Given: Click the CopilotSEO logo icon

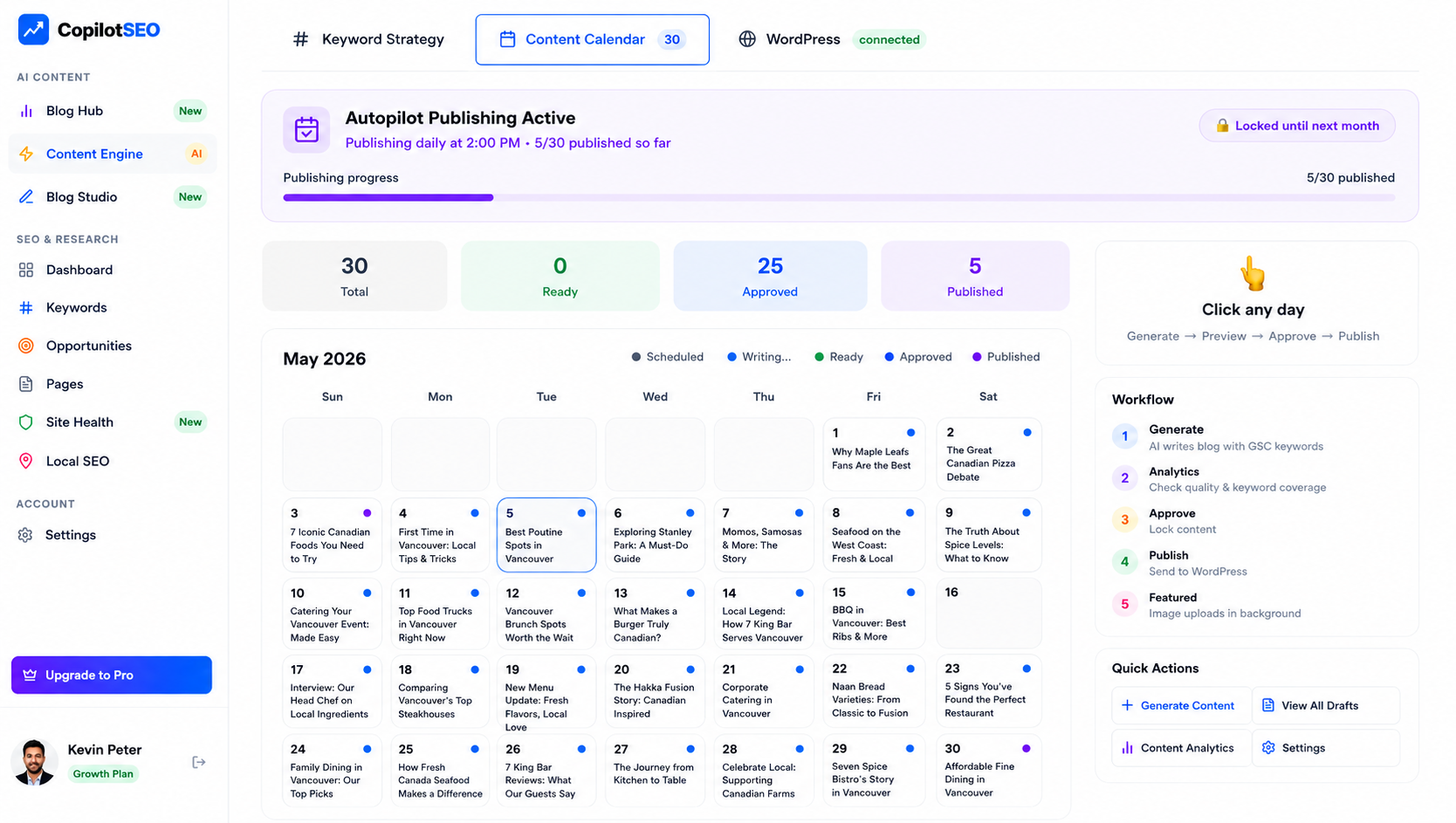Looking at the screenshot, I should (x=33, y=30).
